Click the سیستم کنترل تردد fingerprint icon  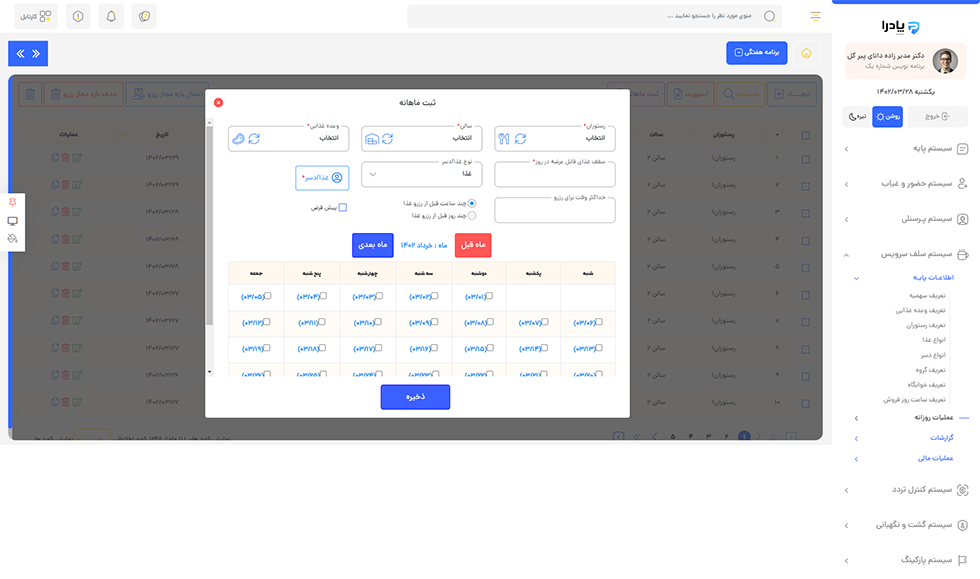[962, 490]
